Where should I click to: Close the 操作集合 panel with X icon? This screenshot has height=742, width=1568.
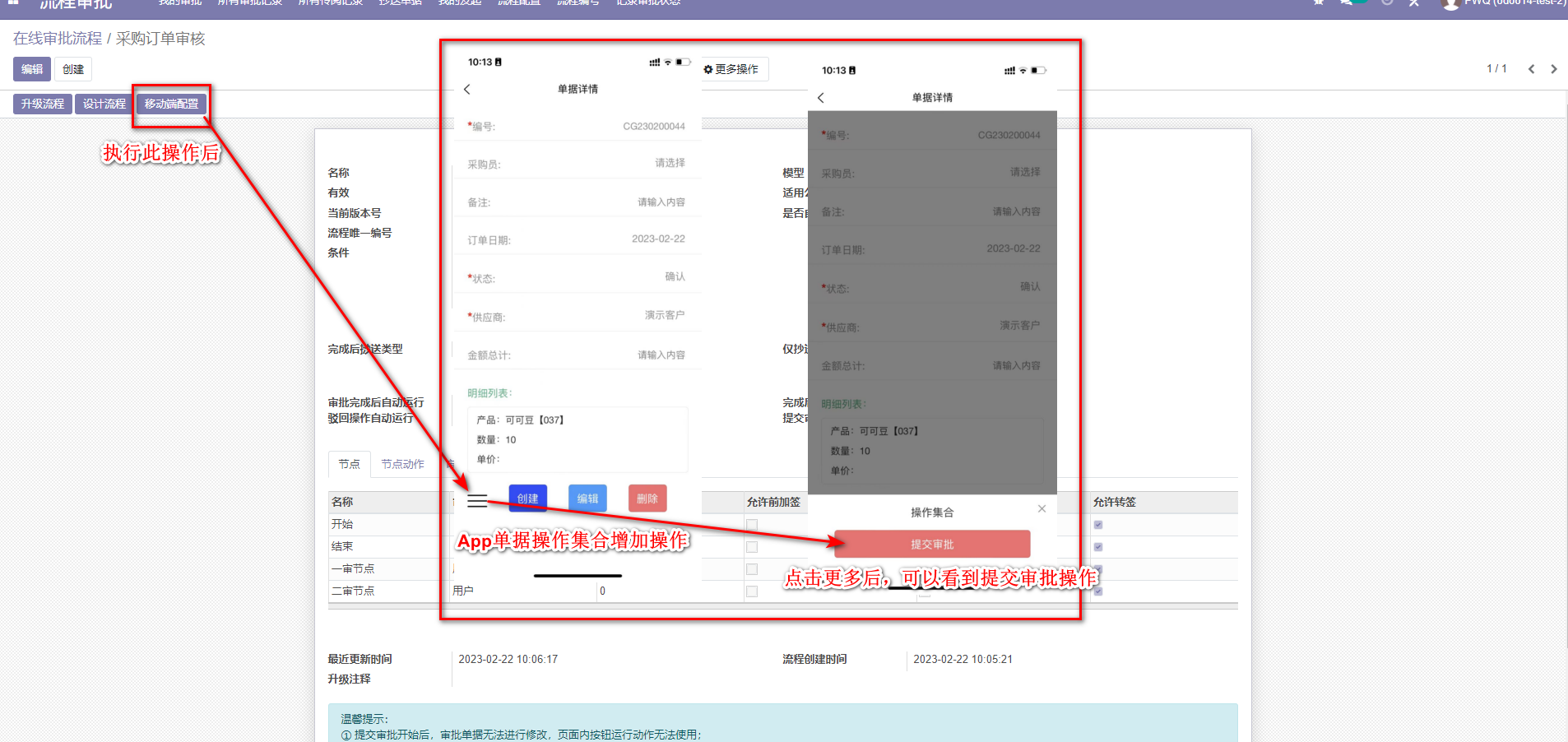tap(1041, 509)
